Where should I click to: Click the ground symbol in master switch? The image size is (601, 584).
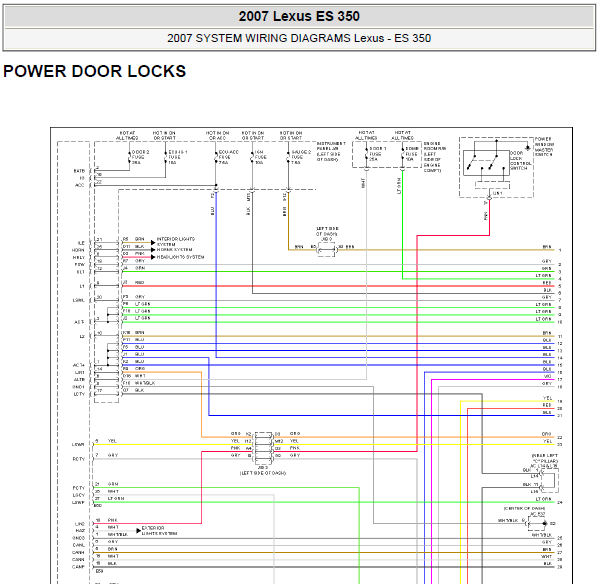(528, 148)
